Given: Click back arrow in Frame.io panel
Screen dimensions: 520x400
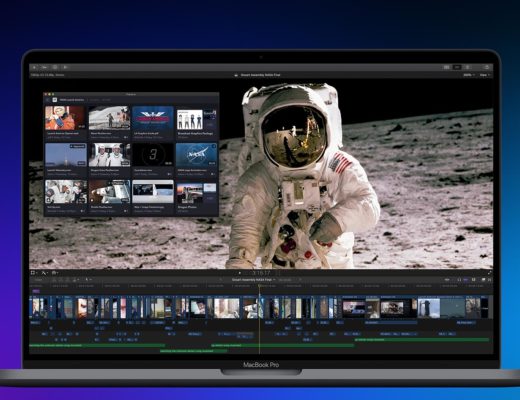Looking at the screenshot, I should pos(48,100).
